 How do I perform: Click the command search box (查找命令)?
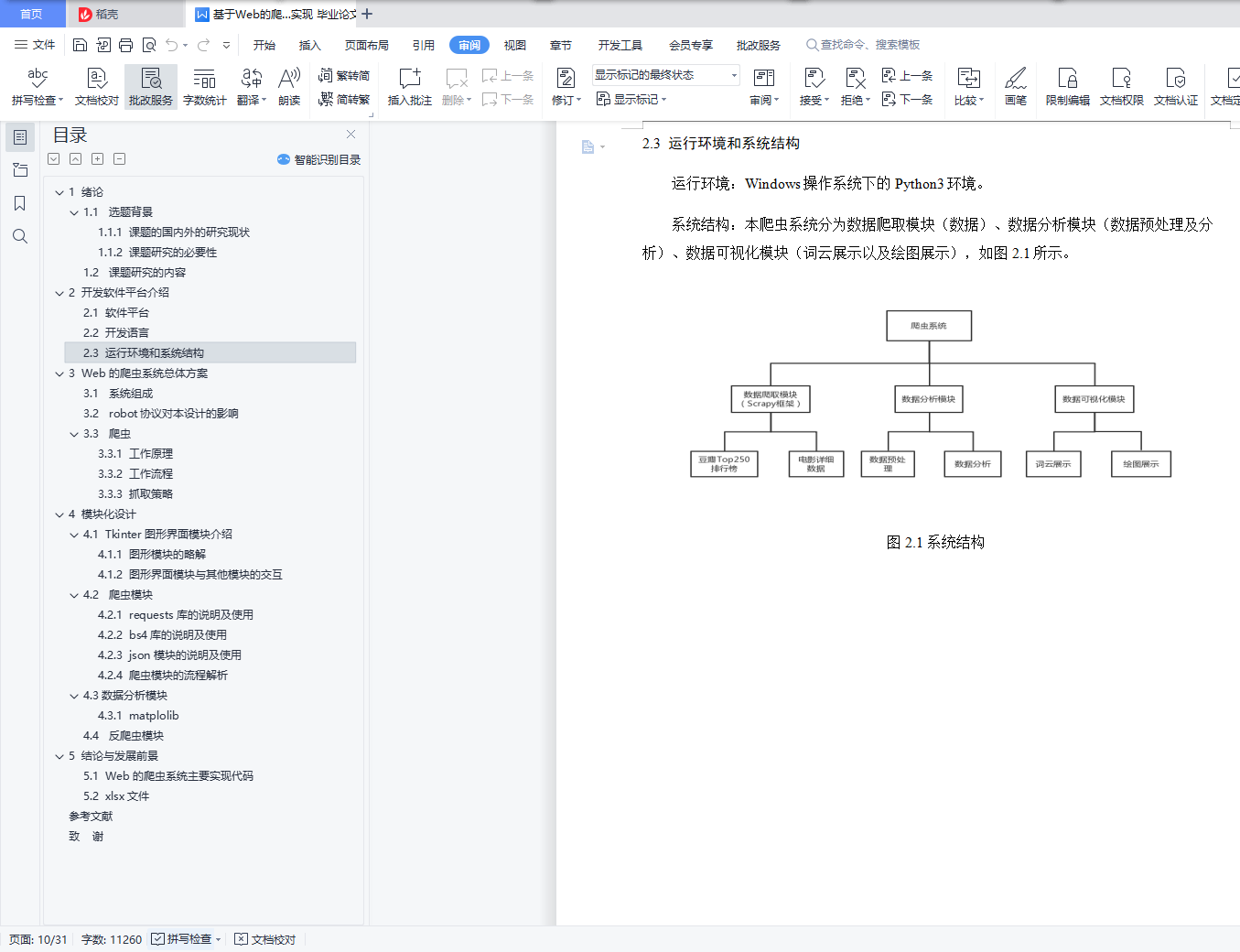(x=863, y=45)
